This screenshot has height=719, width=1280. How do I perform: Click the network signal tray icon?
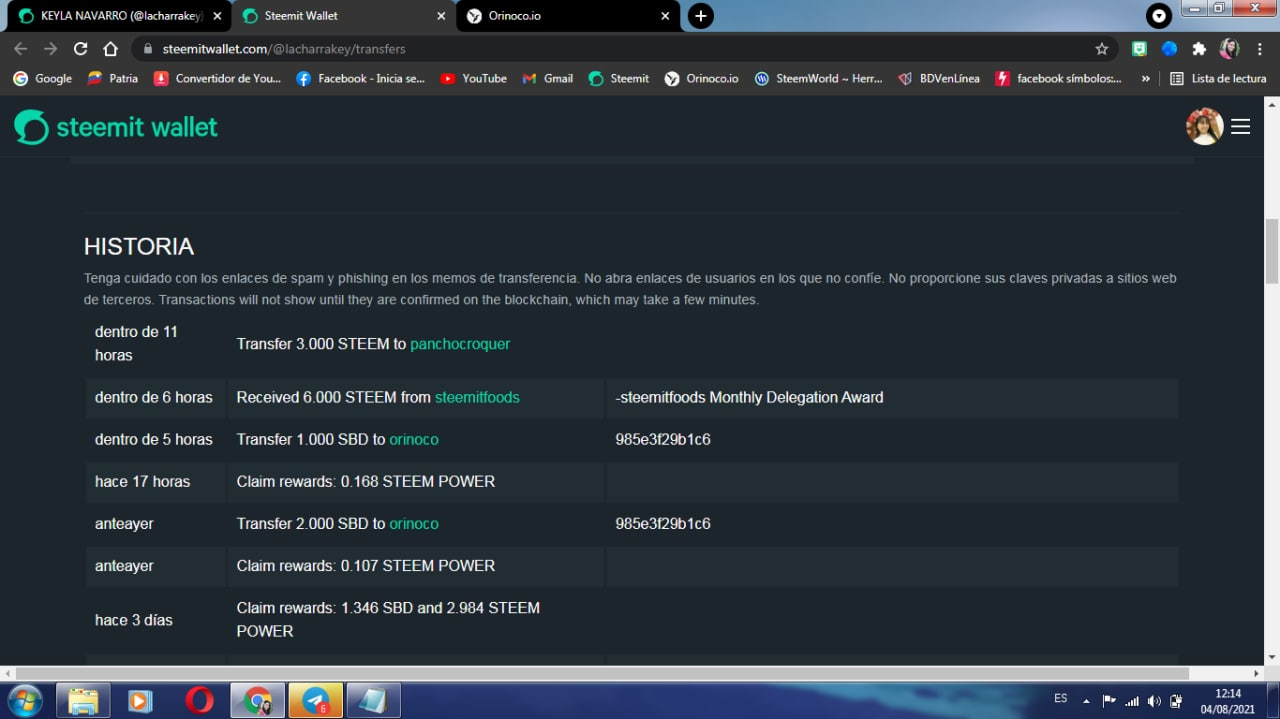[x=1132, y=701]
